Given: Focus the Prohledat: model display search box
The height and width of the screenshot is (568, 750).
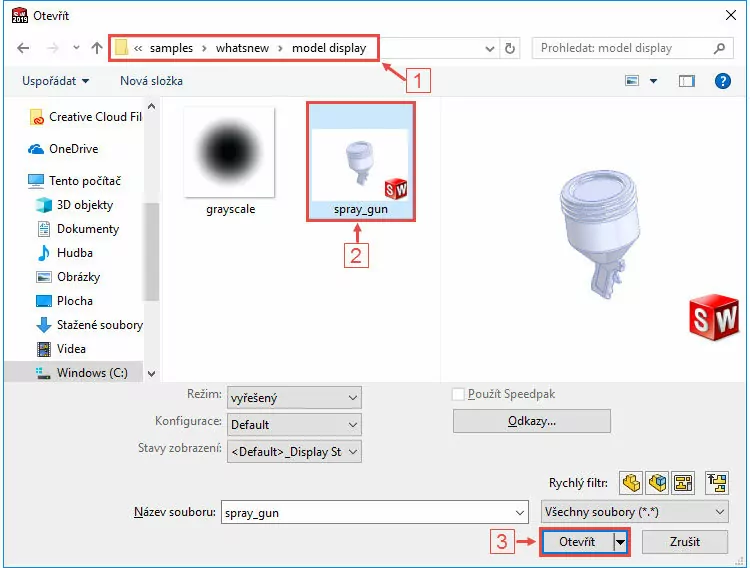Looking at the screenshot, I should (632, 48).
